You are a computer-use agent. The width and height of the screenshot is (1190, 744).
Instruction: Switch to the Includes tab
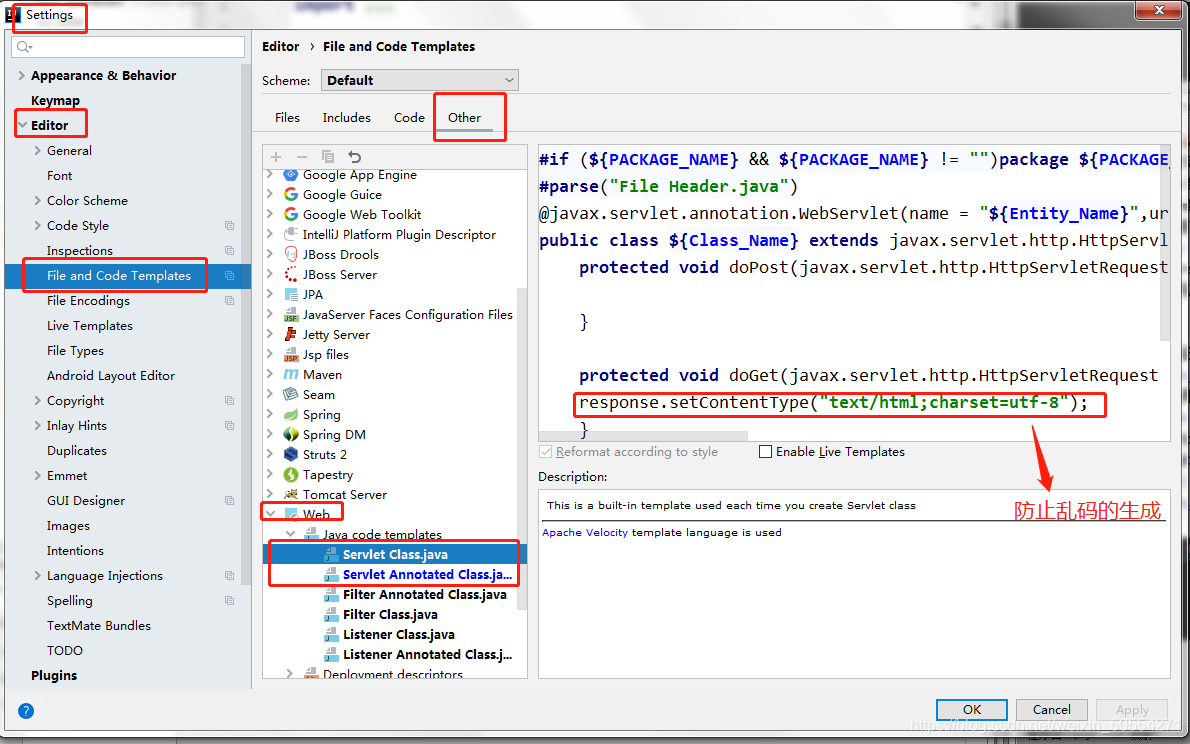point(346,118)
